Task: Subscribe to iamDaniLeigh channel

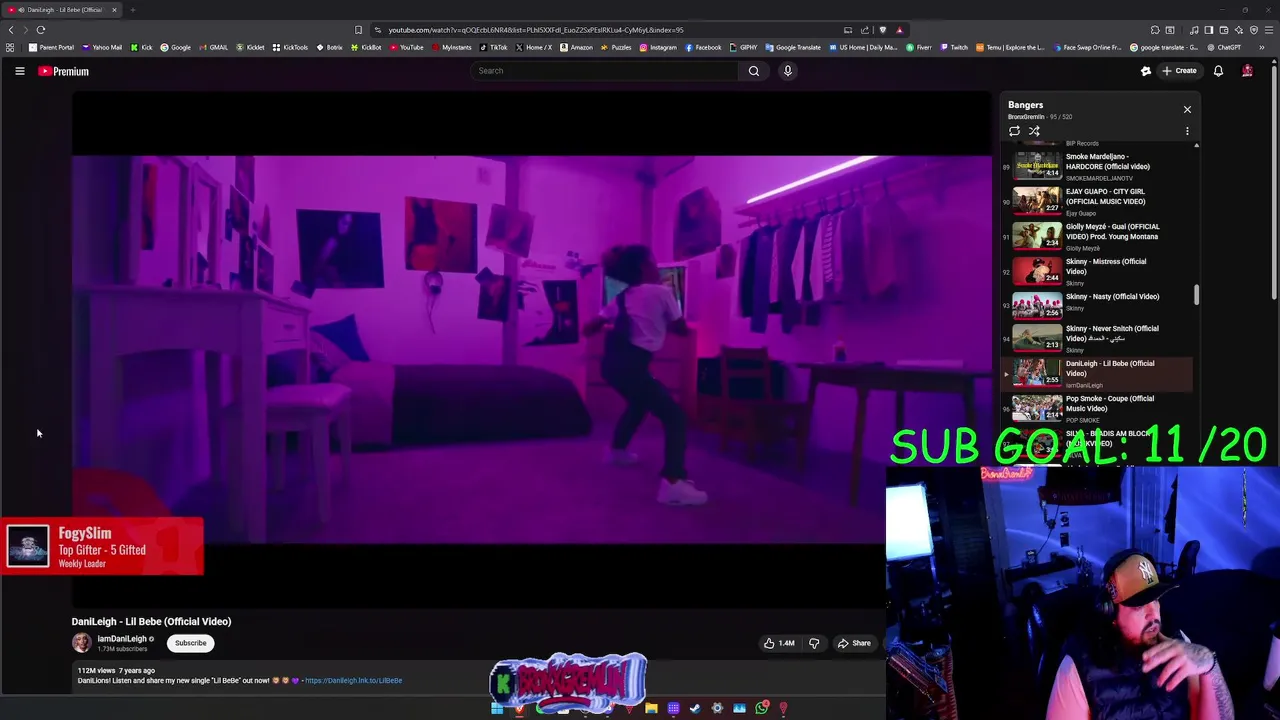Action: click(x=190, y=643)
